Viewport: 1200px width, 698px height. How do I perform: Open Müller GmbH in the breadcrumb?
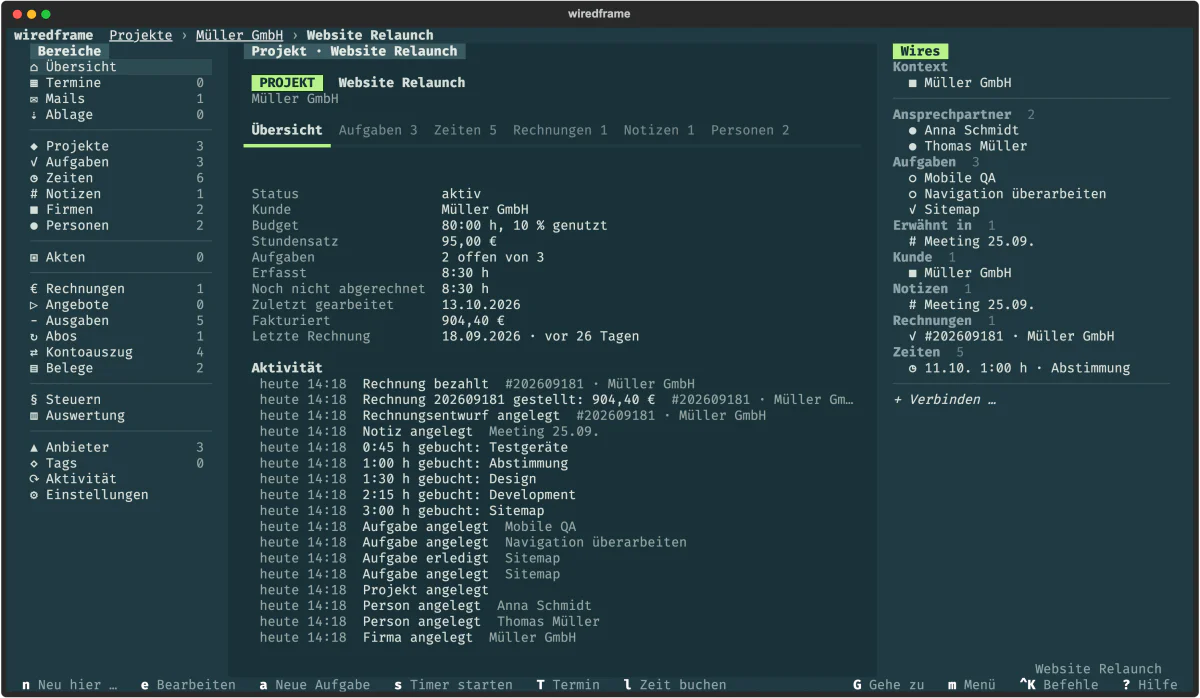239,35
